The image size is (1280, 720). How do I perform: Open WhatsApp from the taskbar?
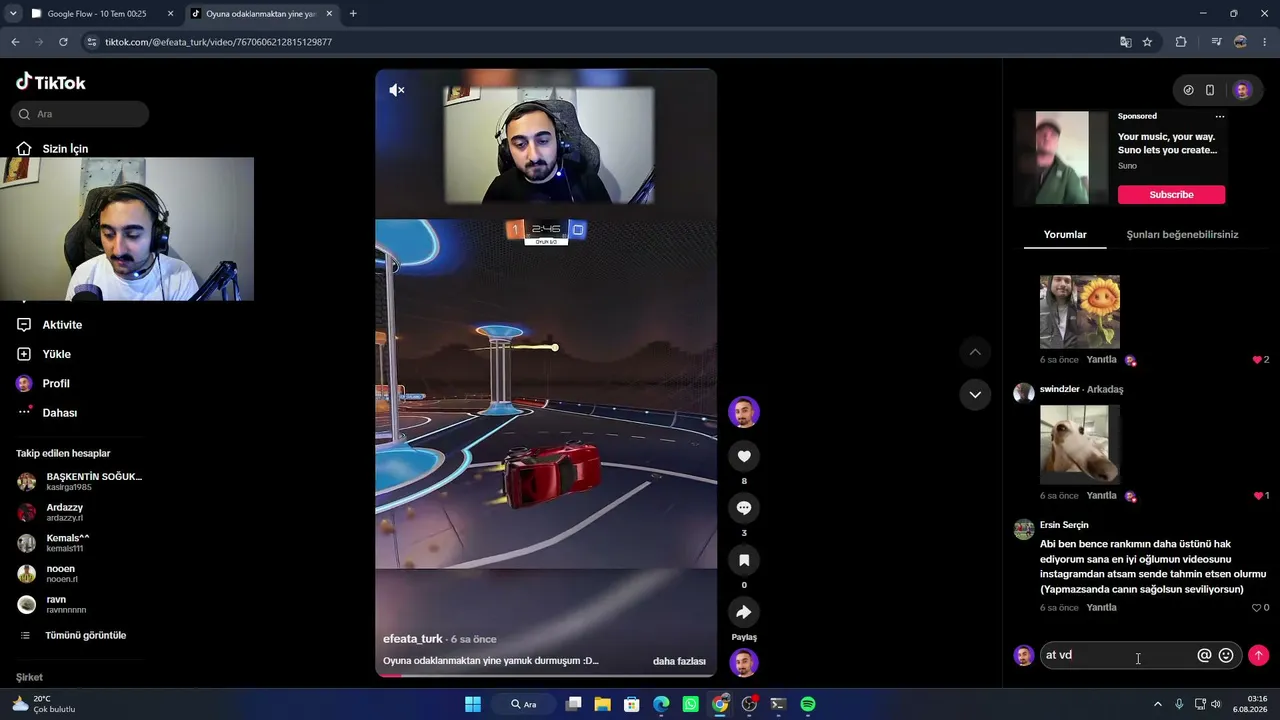691,704
